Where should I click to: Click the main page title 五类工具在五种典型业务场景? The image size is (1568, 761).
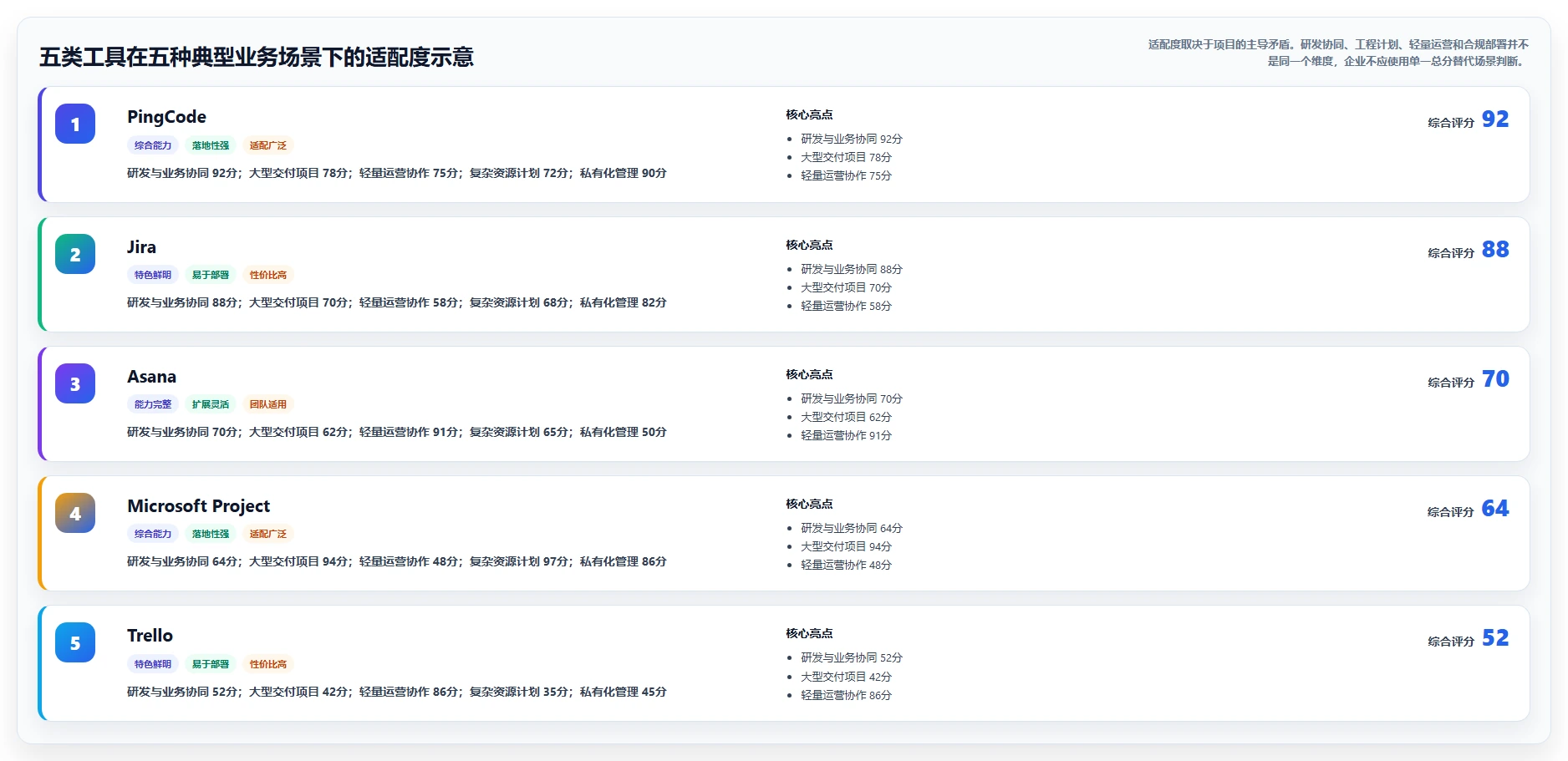click(257, 57)
